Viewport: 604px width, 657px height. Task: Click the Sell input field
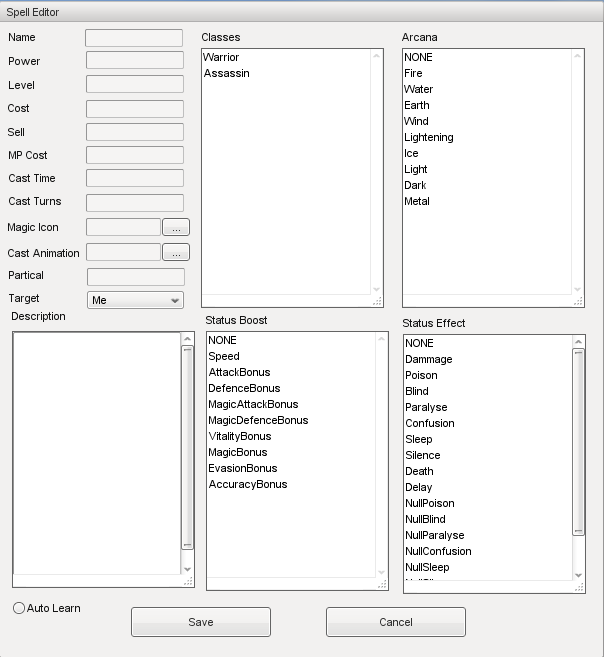135,132
